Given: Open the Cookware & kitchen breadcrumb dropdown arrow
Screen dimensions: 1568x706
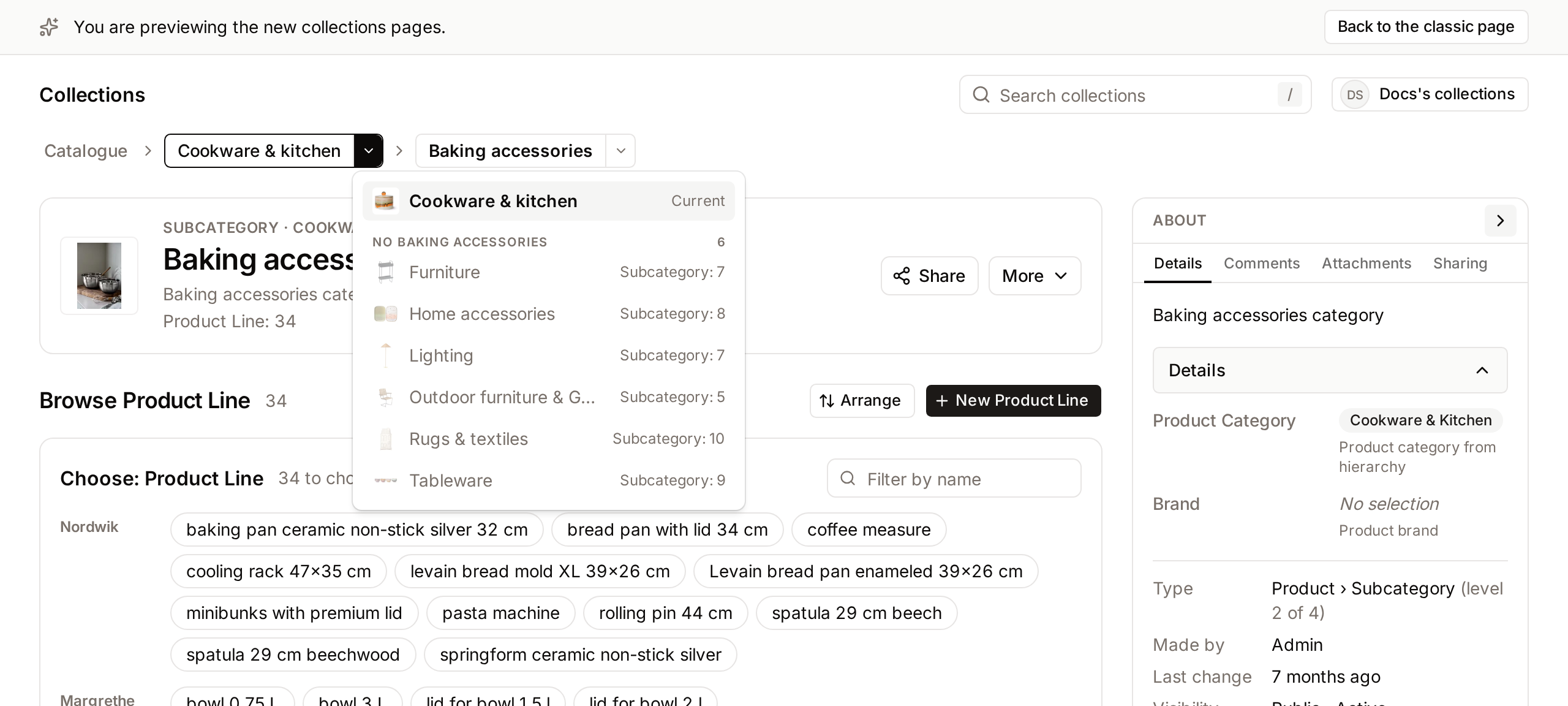Looking at the screenshot, I should (369, 151).
